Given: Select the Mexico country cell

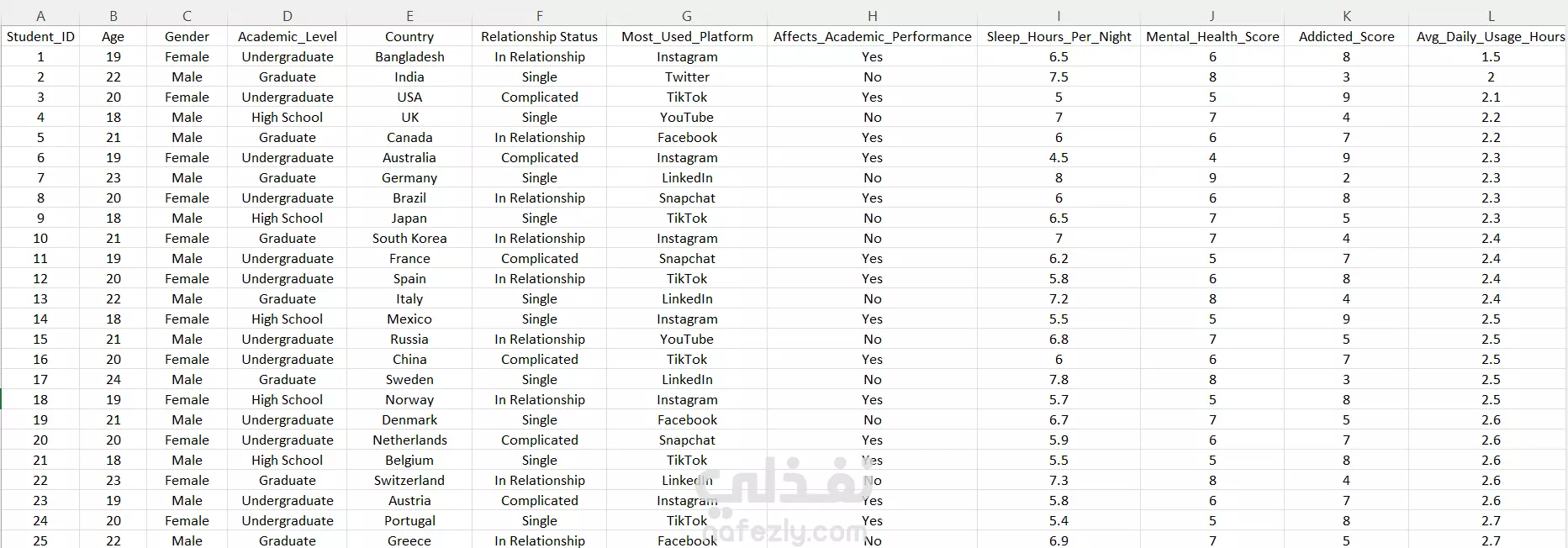Looking at the screenshot, I should (x=409, y=319).
